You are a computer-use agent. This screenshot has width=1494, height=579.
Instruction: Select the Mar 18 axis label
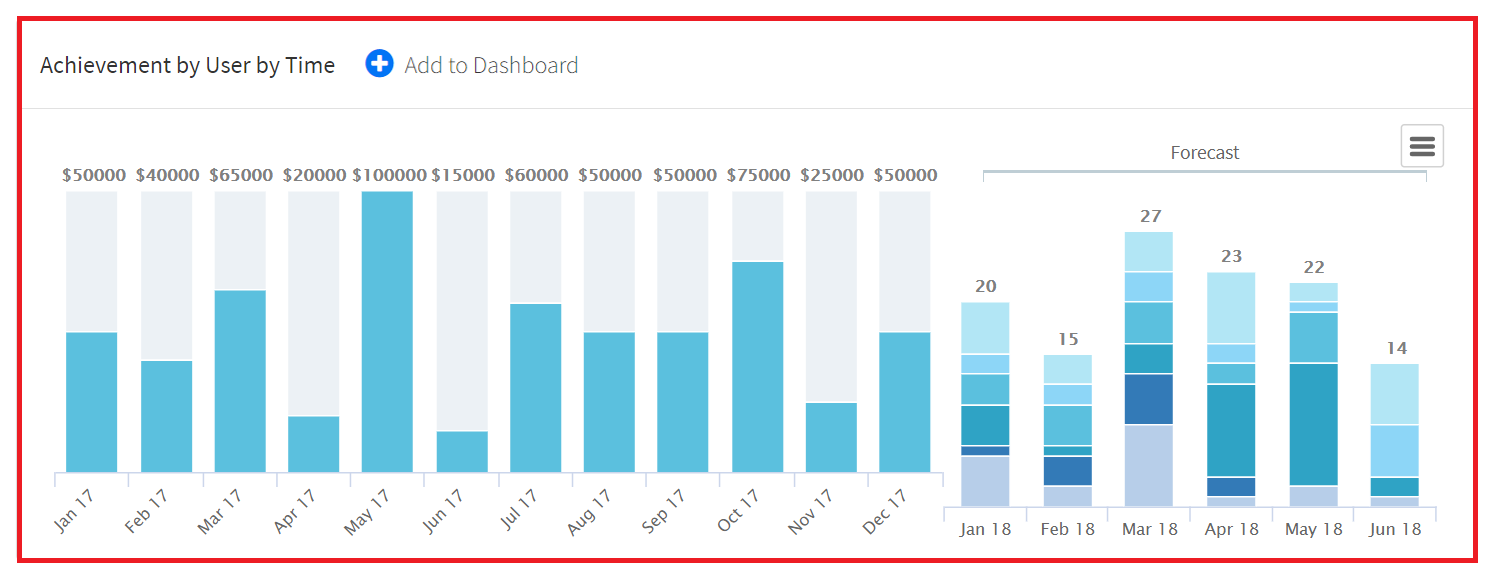1150,530
